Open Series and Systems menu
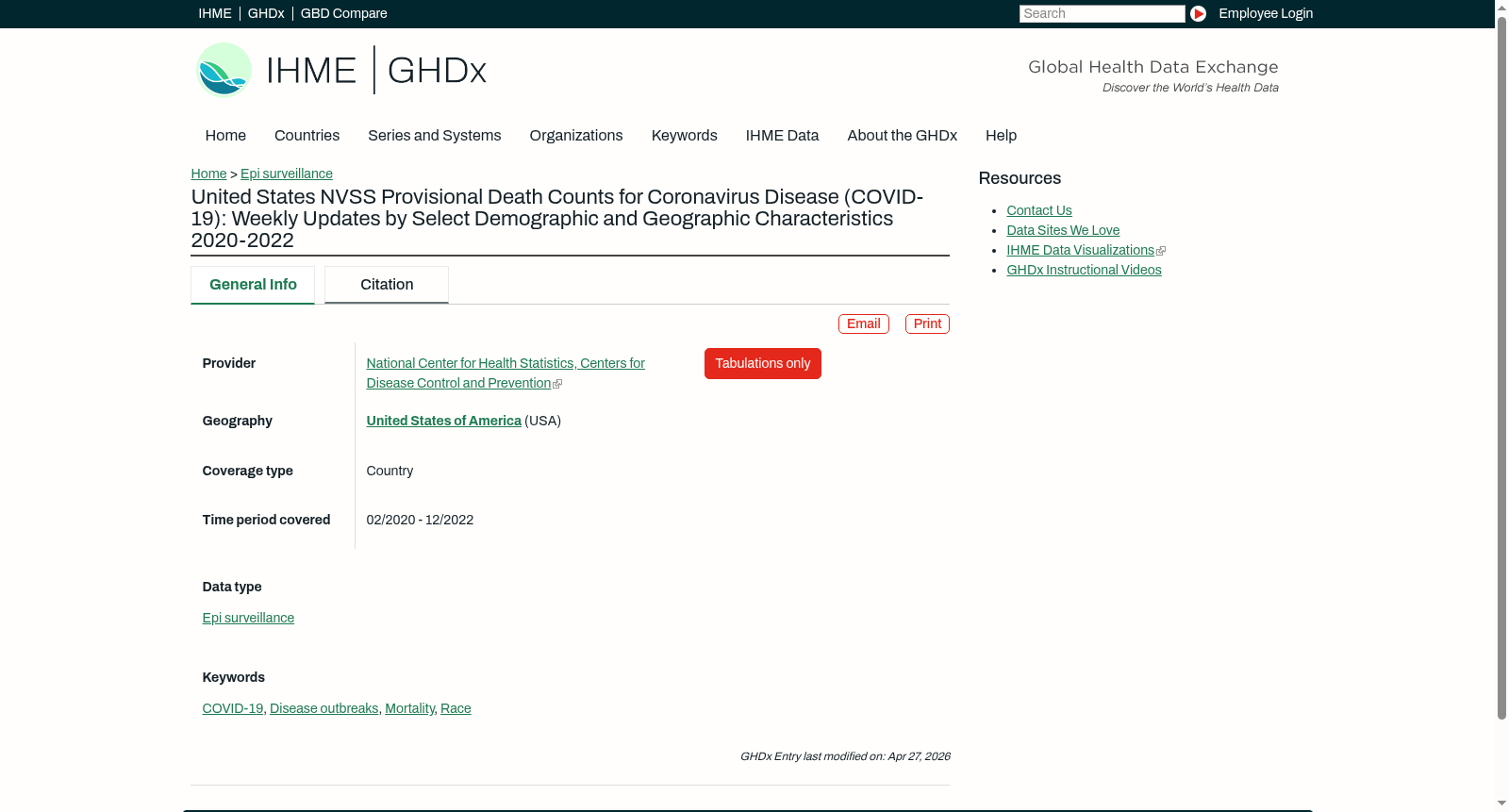 [x=435, y=136]
